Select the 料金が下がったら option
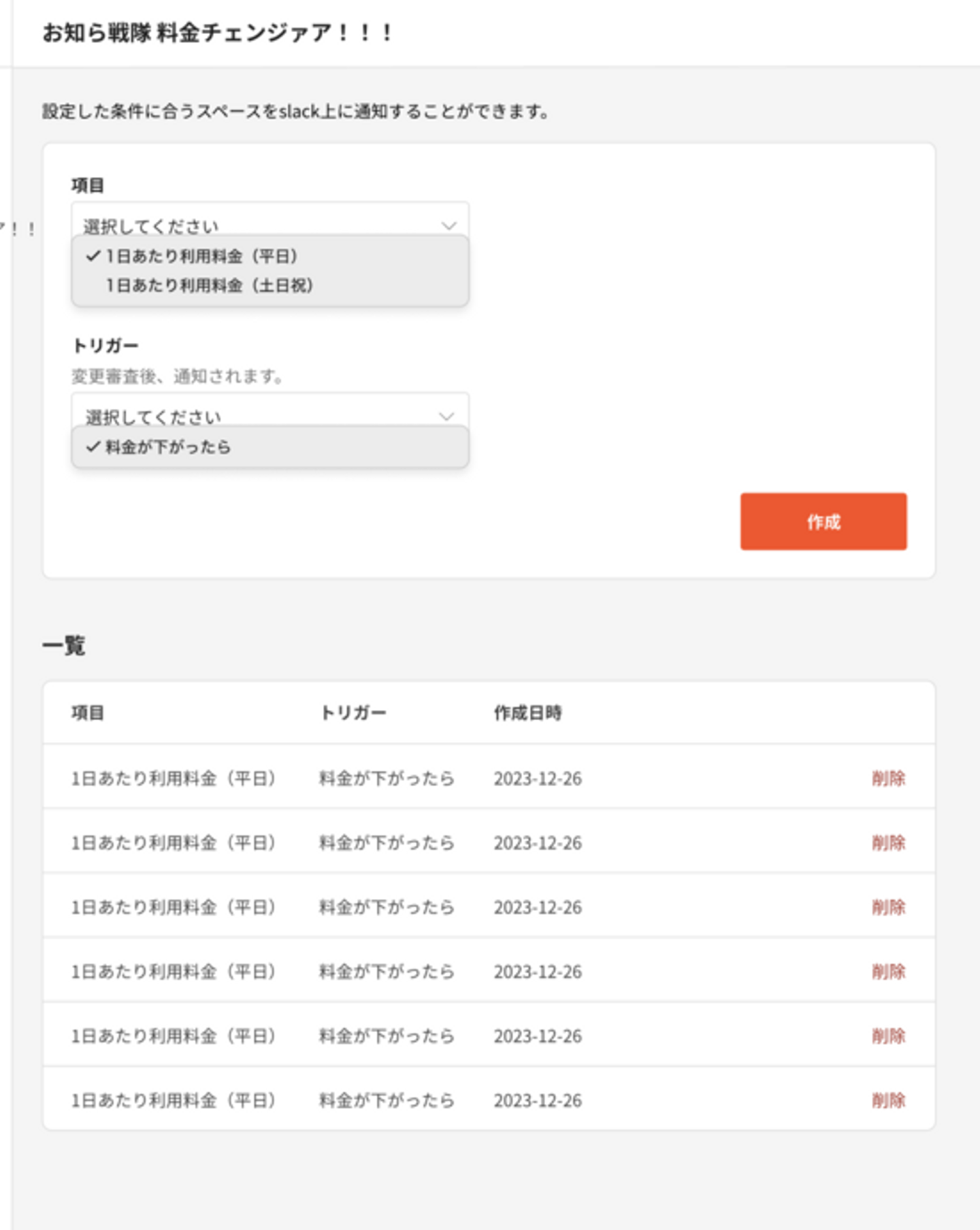The width and height of the screenshot is (980, 1230). [270, 447]
